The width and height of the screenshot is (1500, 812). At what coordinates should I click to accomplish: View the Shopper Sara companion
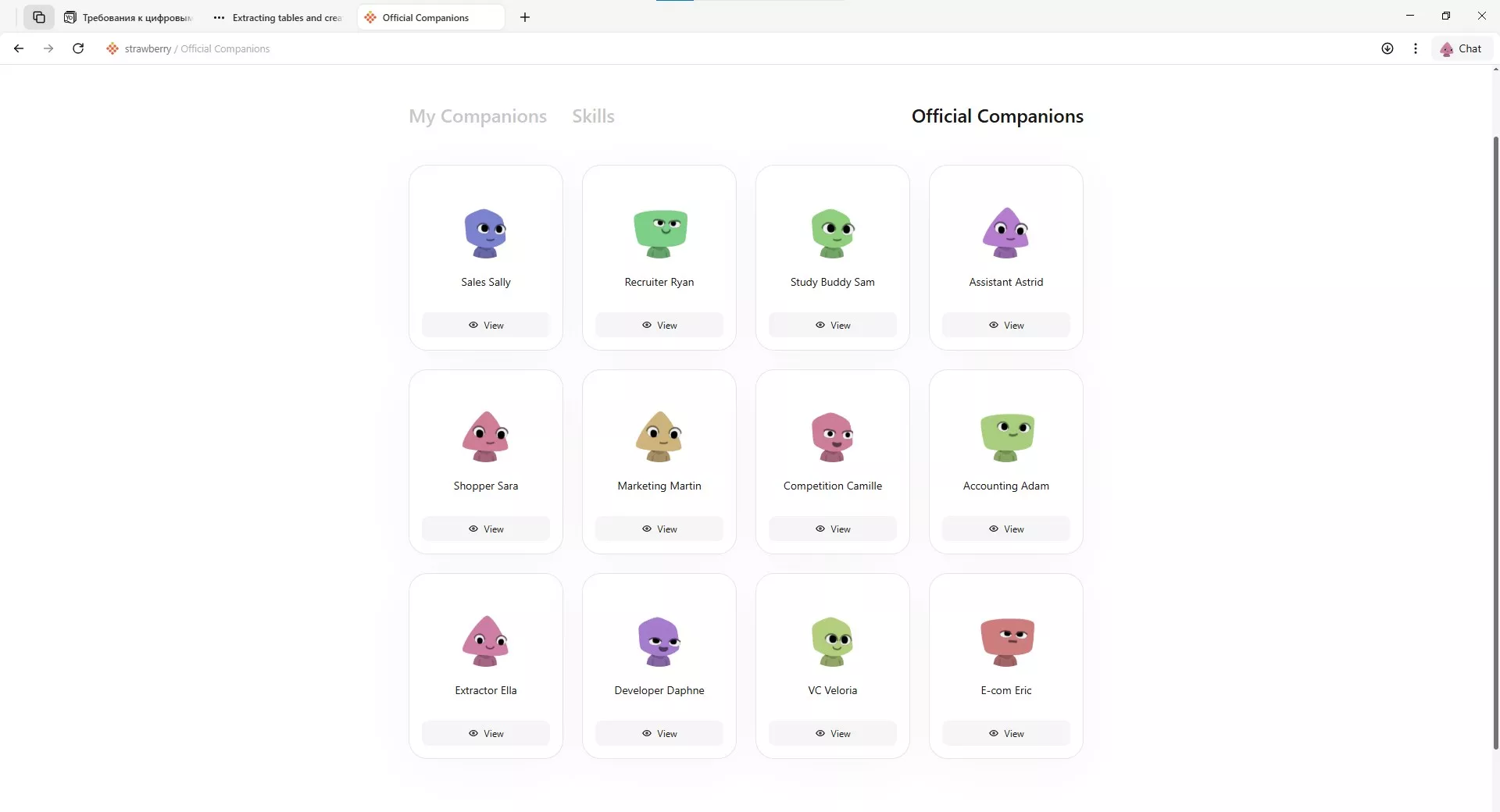click(x=486, y=529)
